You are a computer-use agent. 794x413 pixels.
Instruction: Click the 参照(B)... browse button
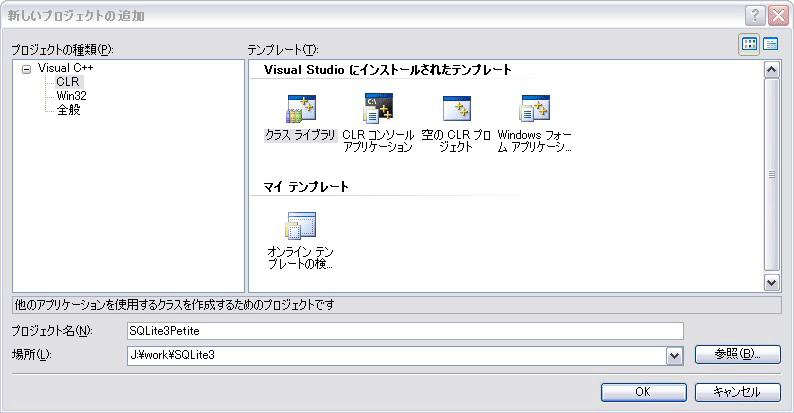pyautogui.click(x=737, y=354)
